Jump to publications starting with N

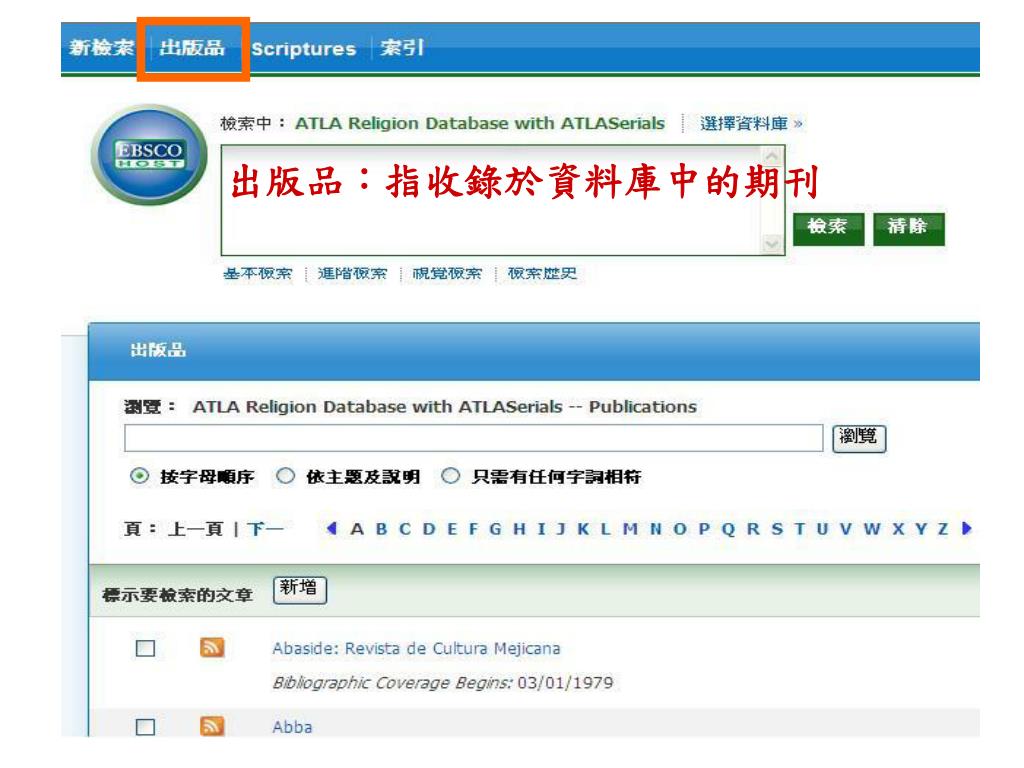[656, 529]
